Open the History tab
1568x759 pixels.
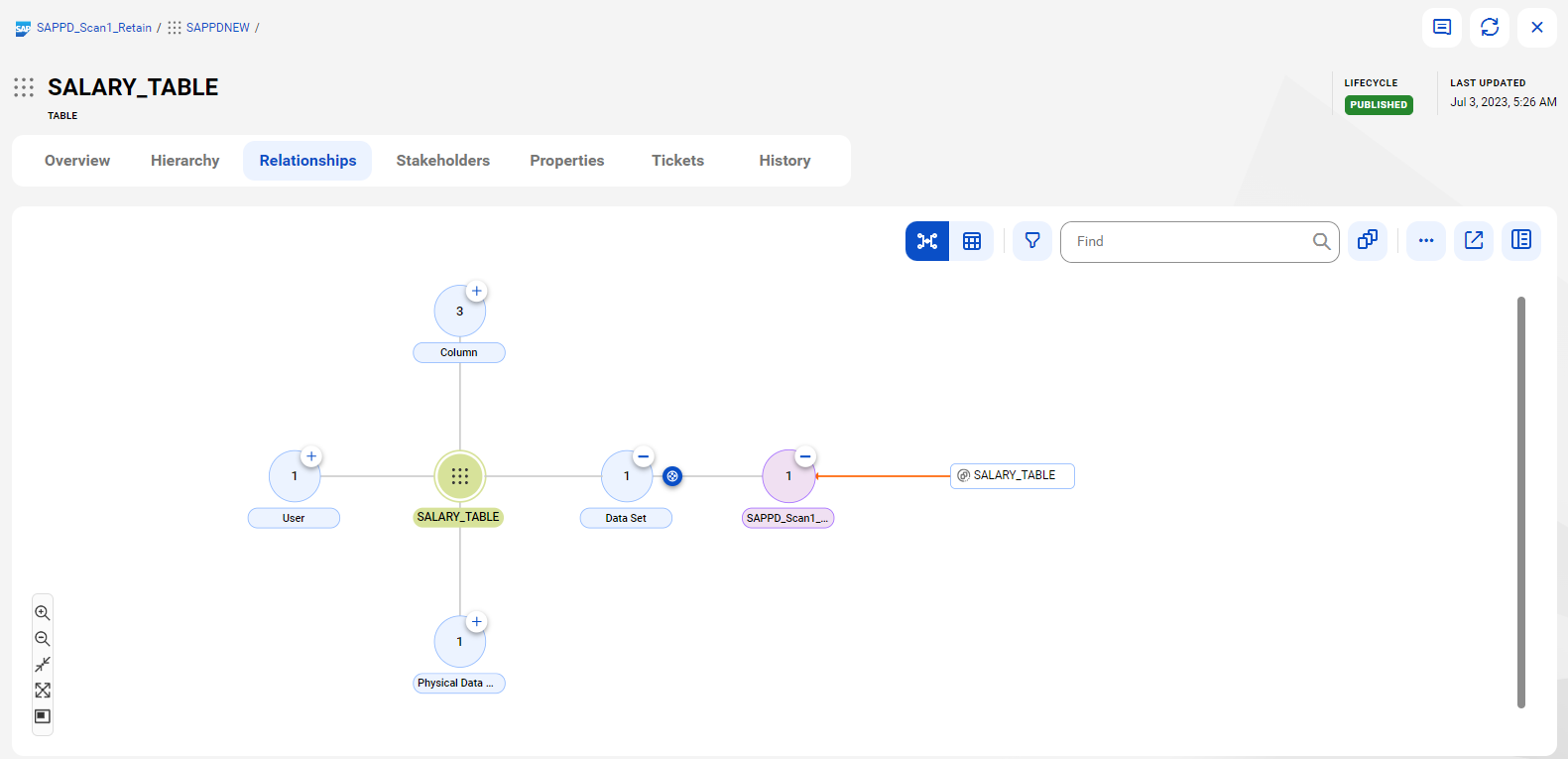tap(784, 161)
